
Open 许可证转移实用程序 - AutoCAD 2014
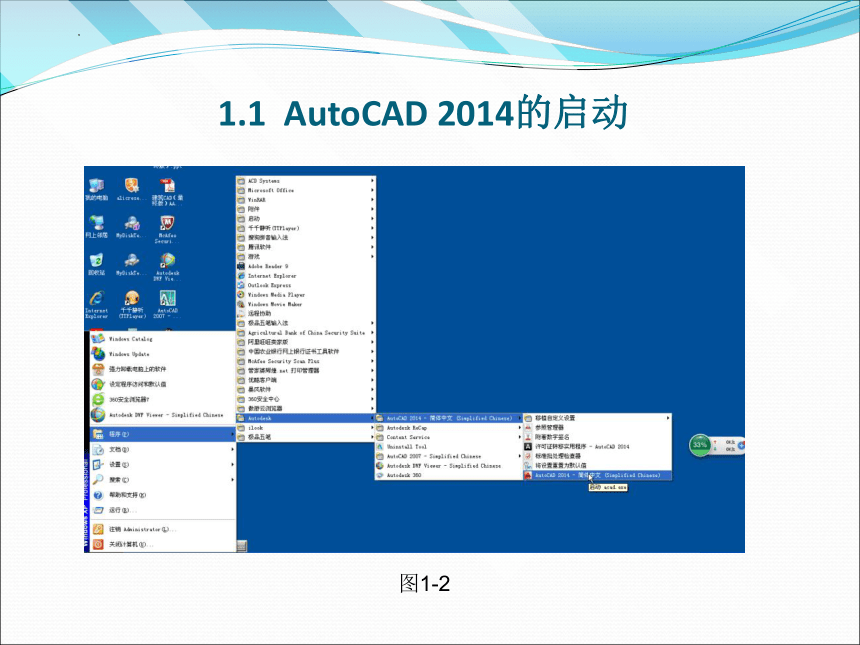[x=597, y=447]
